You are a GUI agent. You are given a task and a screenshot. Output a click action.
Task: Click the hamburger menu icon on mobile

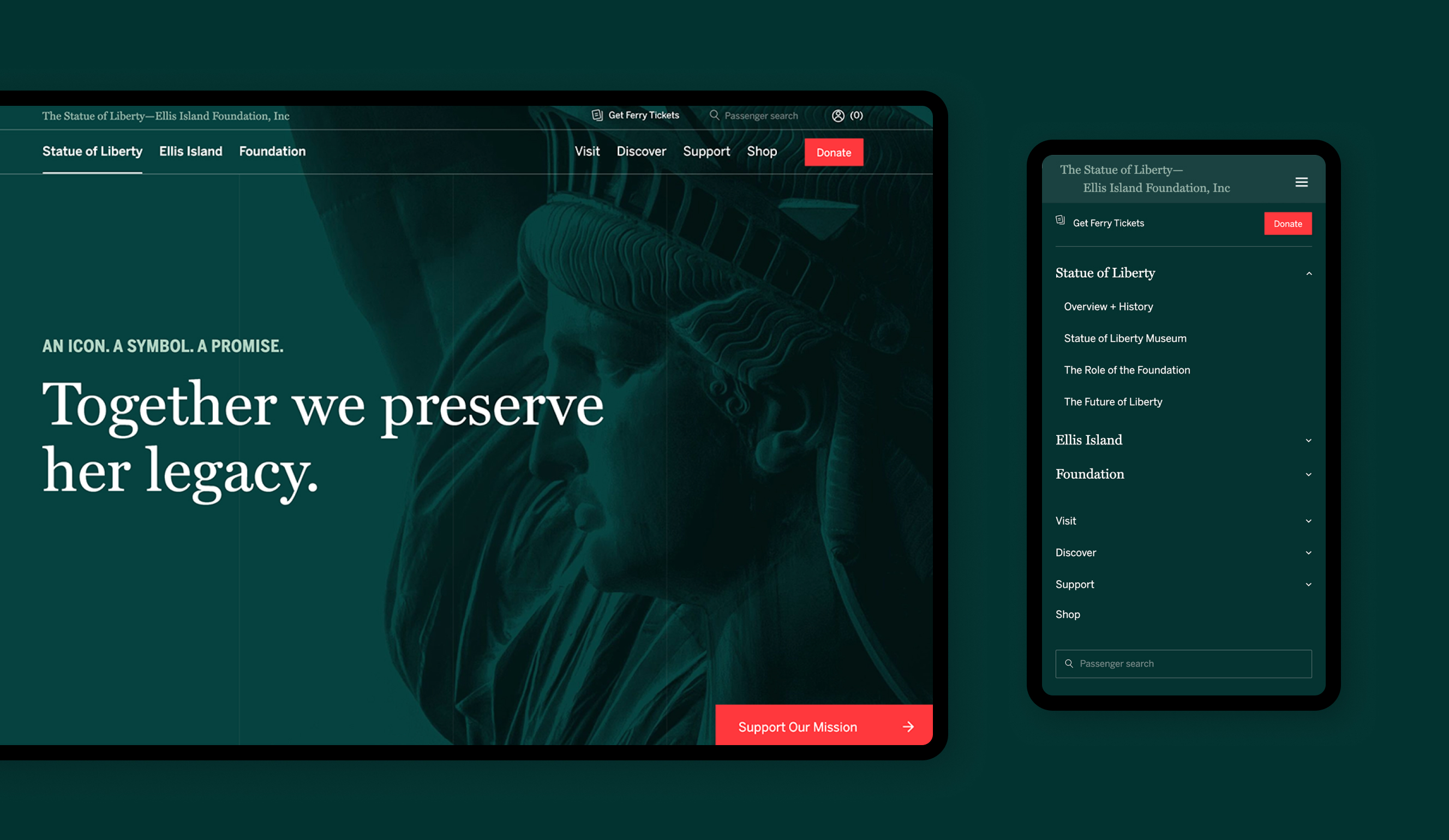click(x=1301, y=182)
